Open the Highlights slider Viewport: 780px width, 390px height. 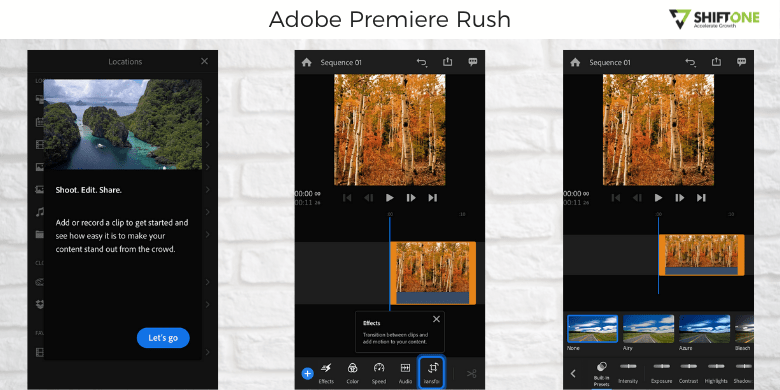716,373
